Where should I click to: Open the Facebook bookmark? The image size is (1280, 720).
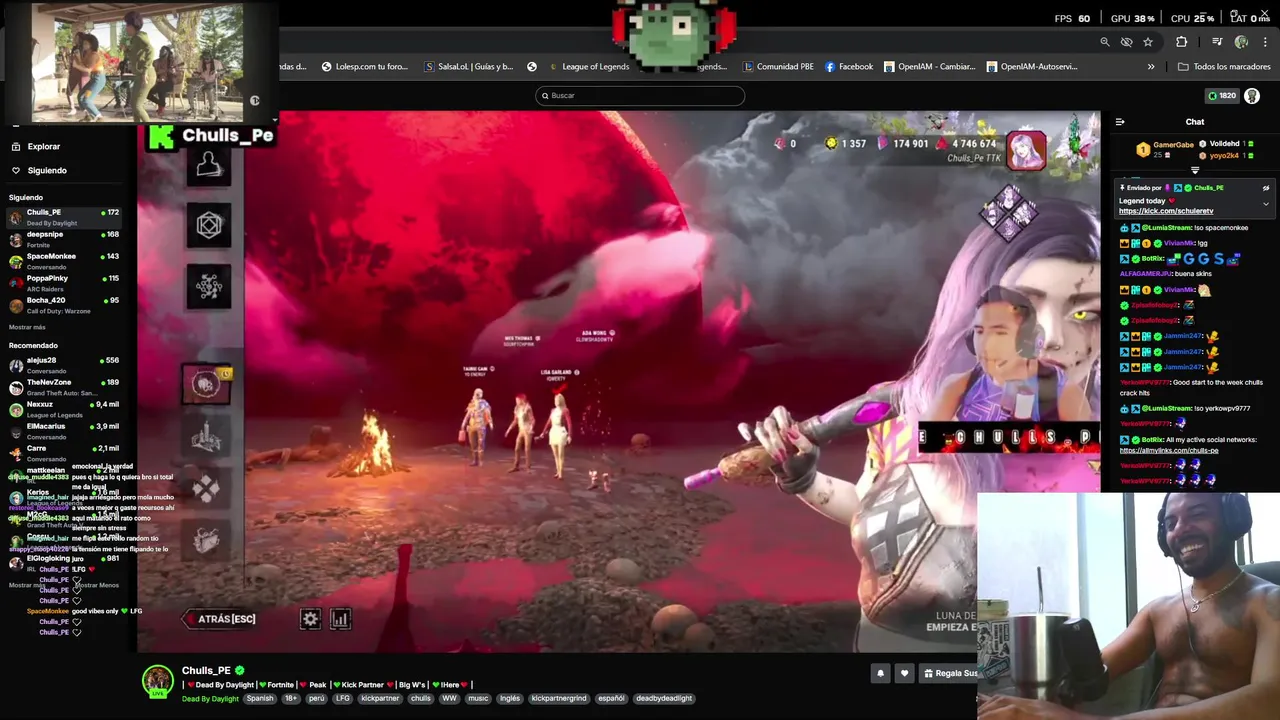(849, 67)
